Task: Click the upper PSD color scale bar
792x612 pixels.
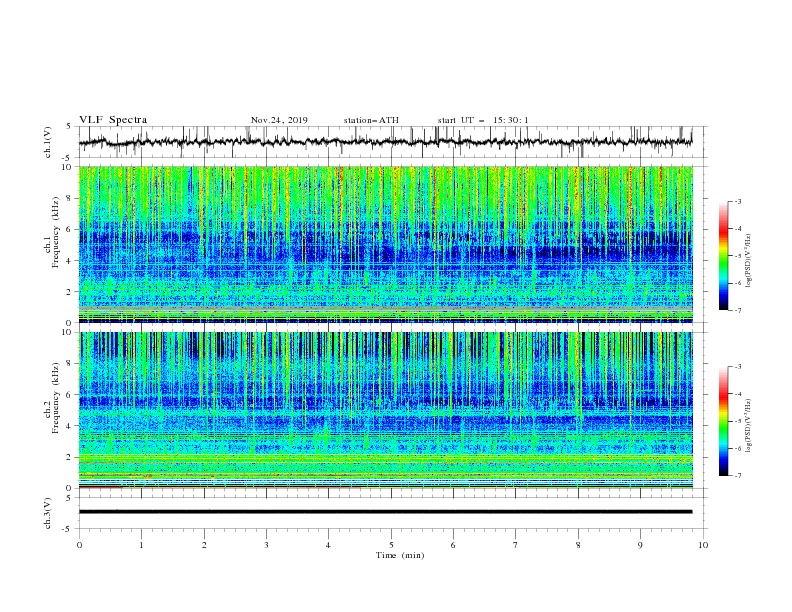Action: point(723,255)
